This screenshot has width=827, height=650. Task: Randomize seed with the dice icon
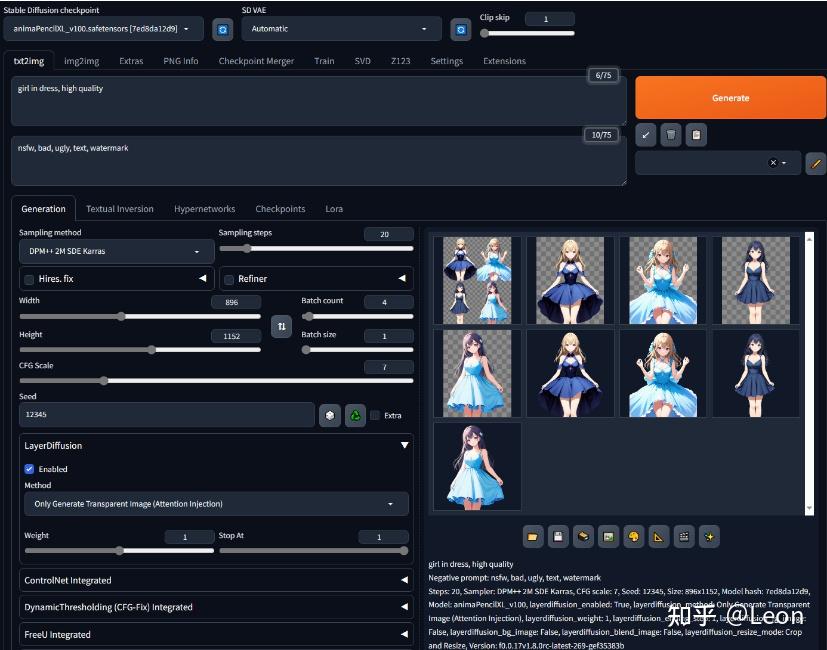pyautogui.click(x=330, y=415)
